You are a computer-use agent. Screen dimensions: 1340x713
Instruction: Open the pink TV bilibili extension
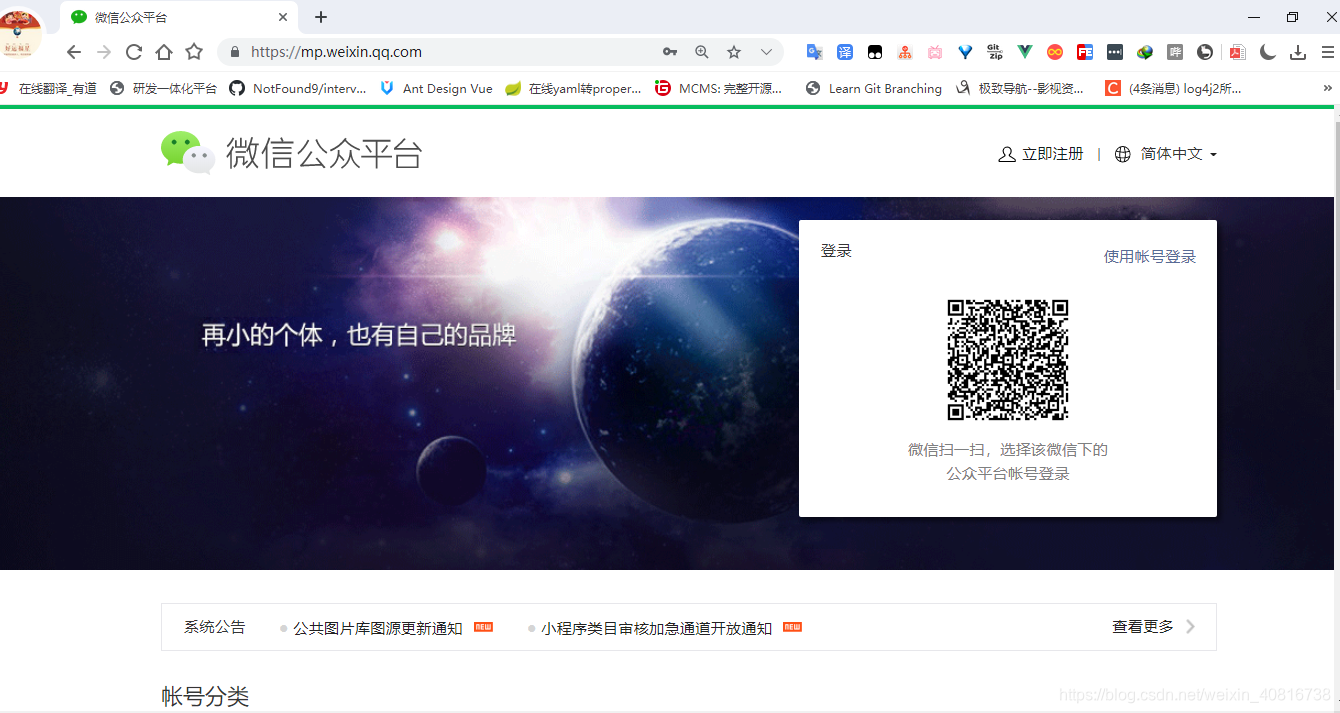click(x=935, y=52)
